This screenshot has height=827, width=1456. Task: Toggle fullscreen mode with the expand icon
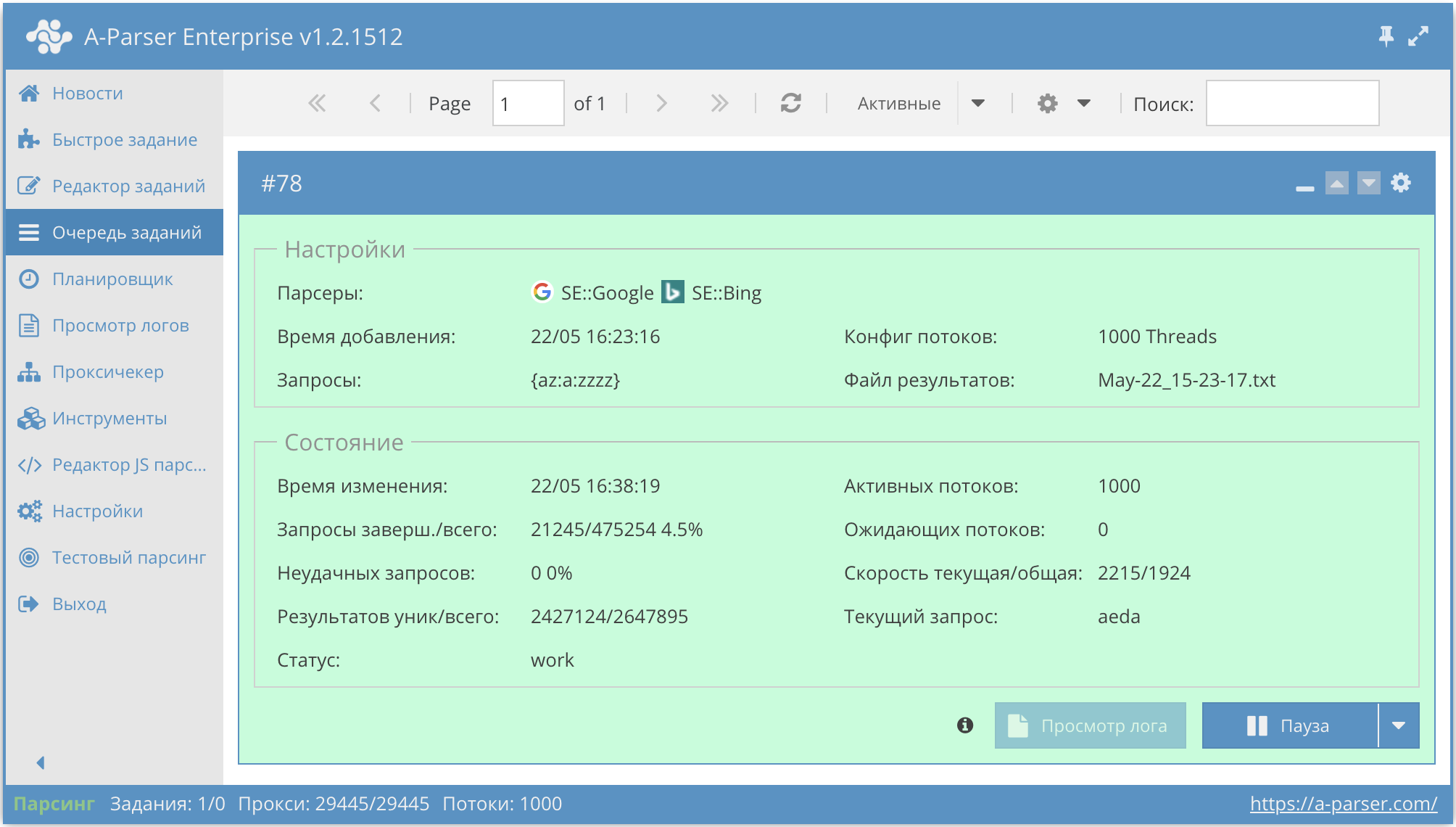tap(1417, 36)
